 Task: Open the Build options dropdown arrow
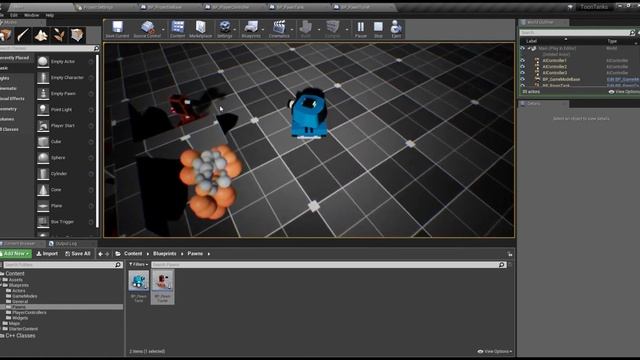tap(319, 29)
